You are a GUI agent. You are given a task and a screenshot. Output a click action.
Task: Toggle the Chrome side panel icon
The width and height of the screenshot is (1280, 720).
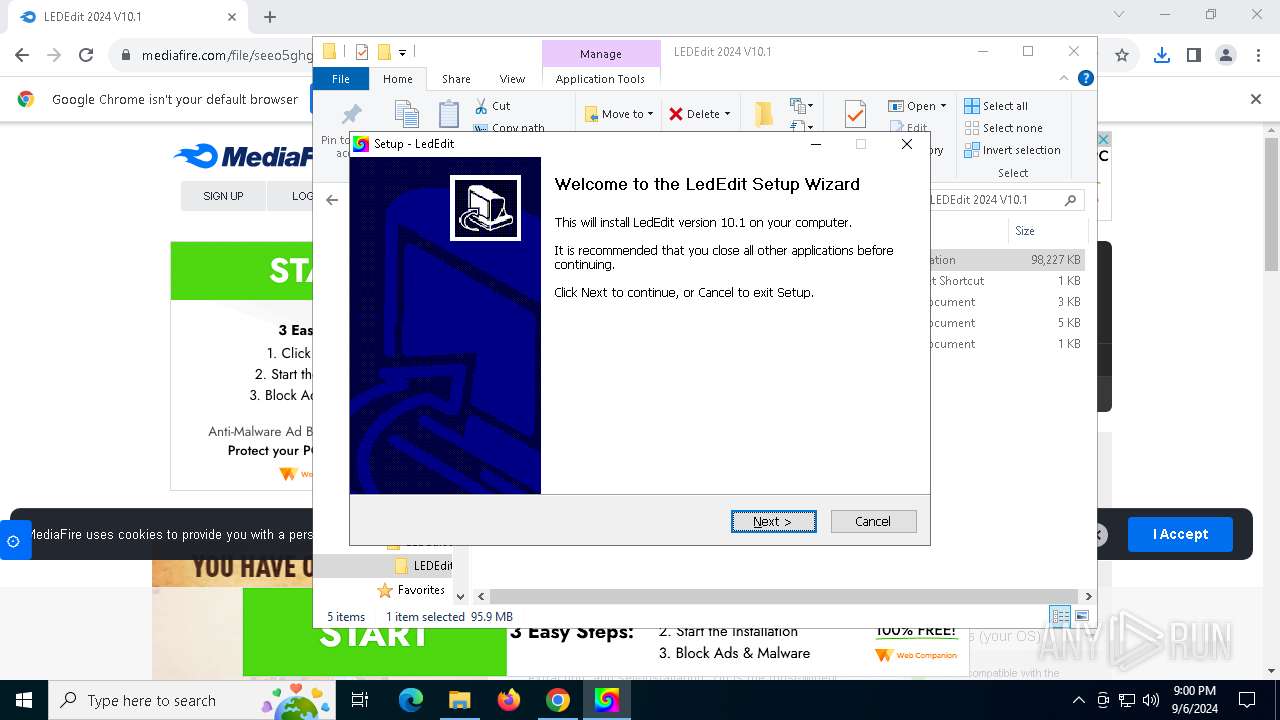tap(1194, 56)
